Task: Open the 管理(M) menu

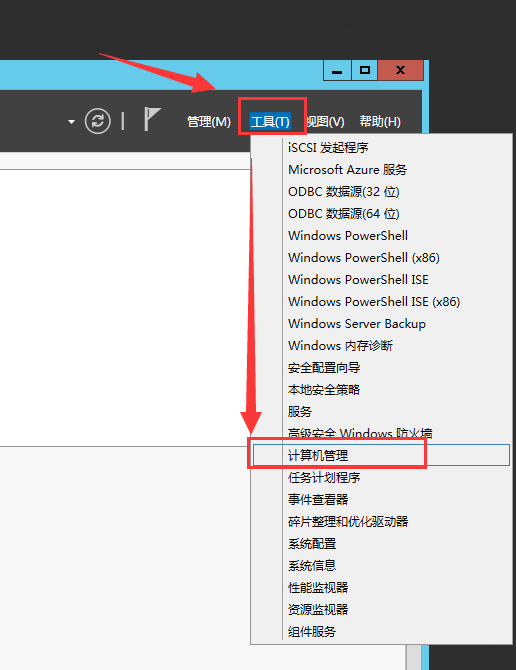Action: pyautogui.click(x=209, y=122)
